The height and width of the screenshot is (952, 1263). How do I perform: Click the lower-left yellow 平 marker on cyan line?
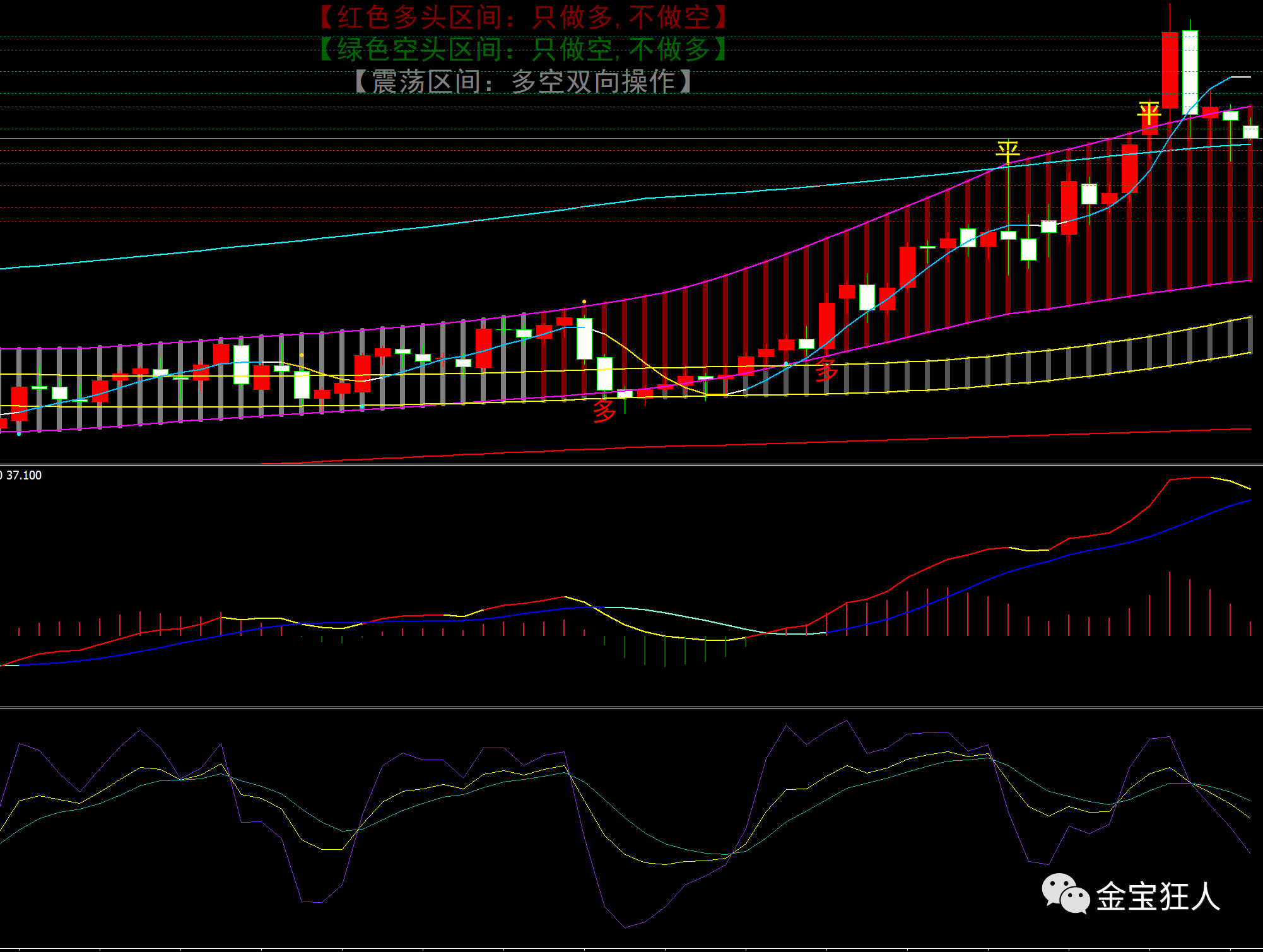pos(1007,152)
